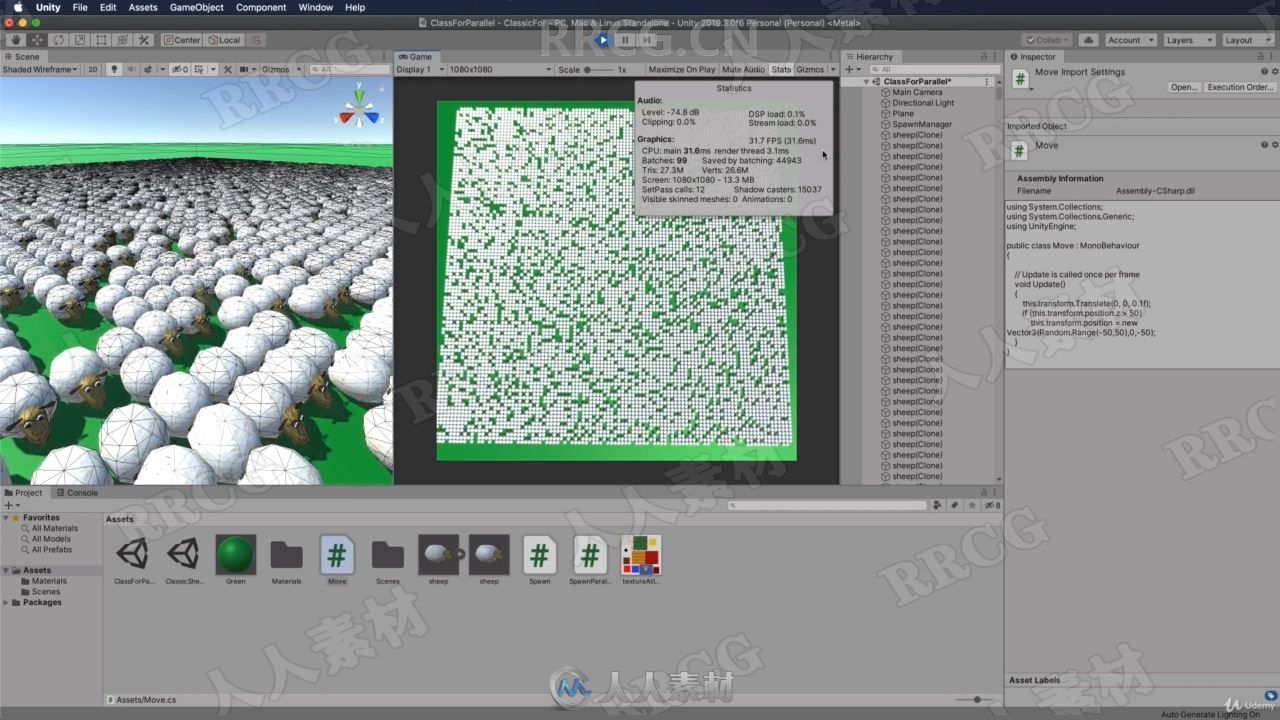Click the Pause button
The image size is (1280, 720).
tap(625, 40)
